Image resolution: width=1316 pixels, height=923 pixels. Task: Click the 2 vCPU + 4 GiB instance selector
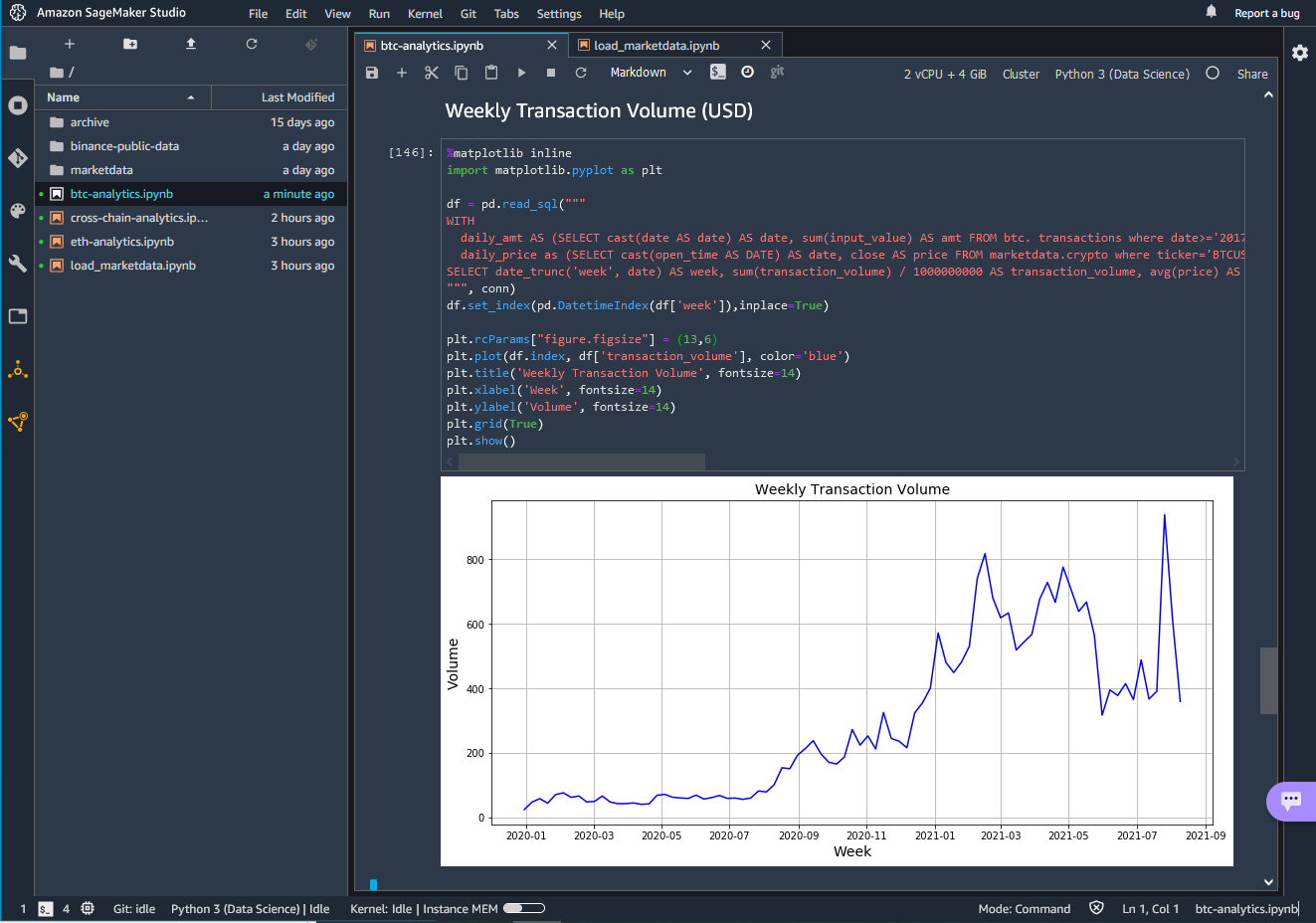click(x=945, y=74)
